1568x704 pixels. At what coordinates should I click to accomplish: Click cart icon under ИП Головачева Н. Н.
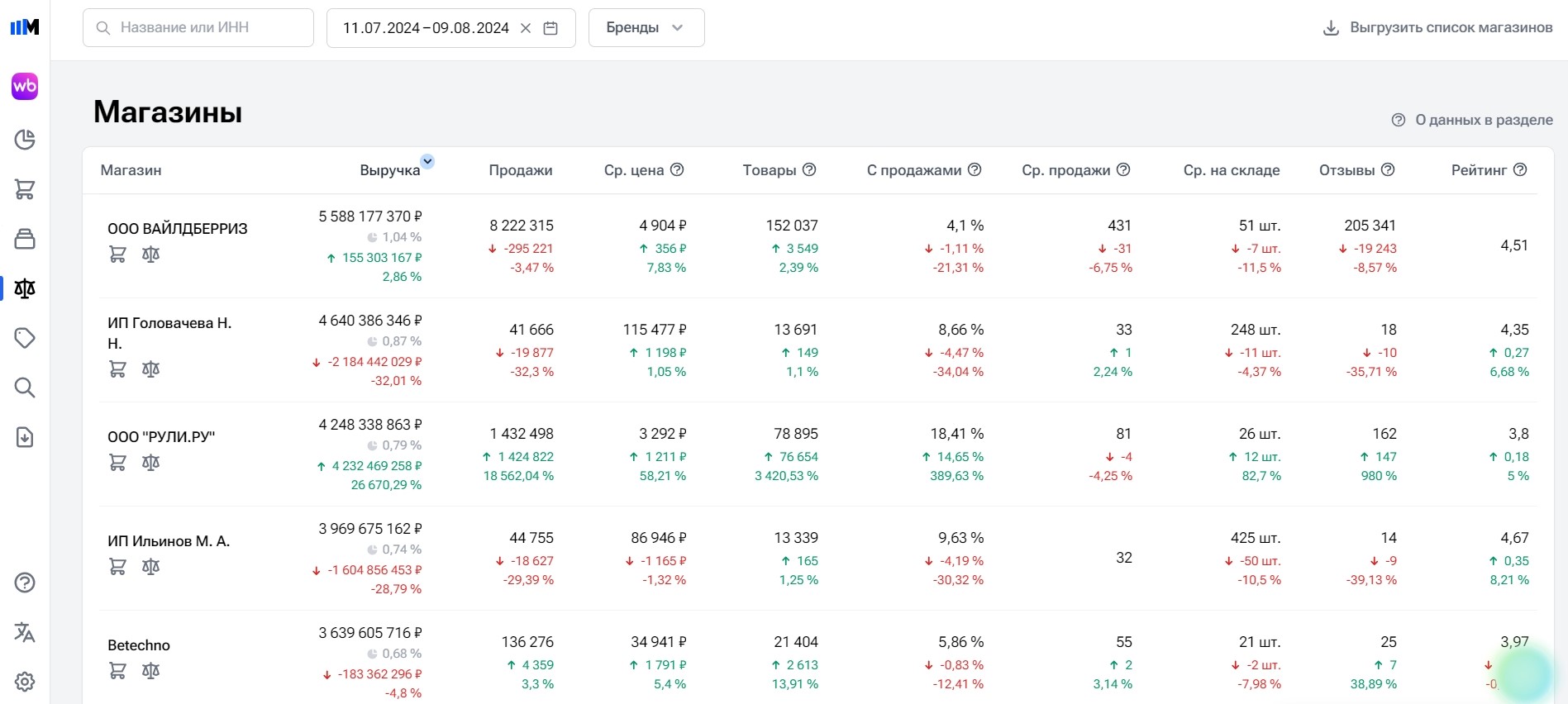pos(117,369)
